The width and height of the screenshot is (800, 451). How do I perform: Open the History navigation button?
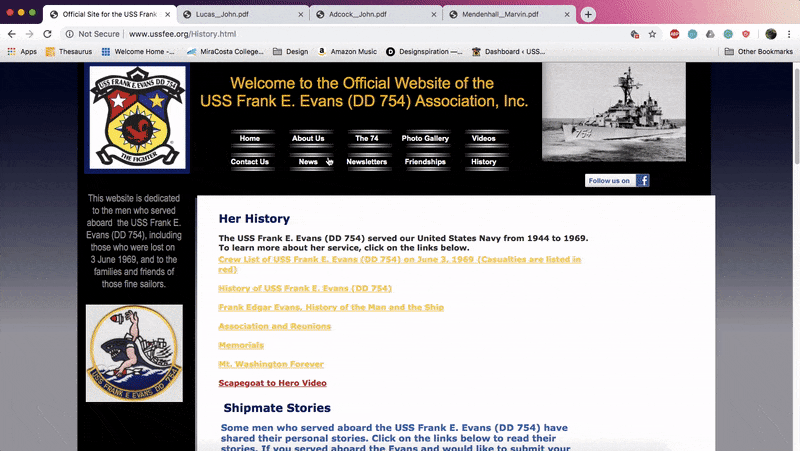[484, 162]
